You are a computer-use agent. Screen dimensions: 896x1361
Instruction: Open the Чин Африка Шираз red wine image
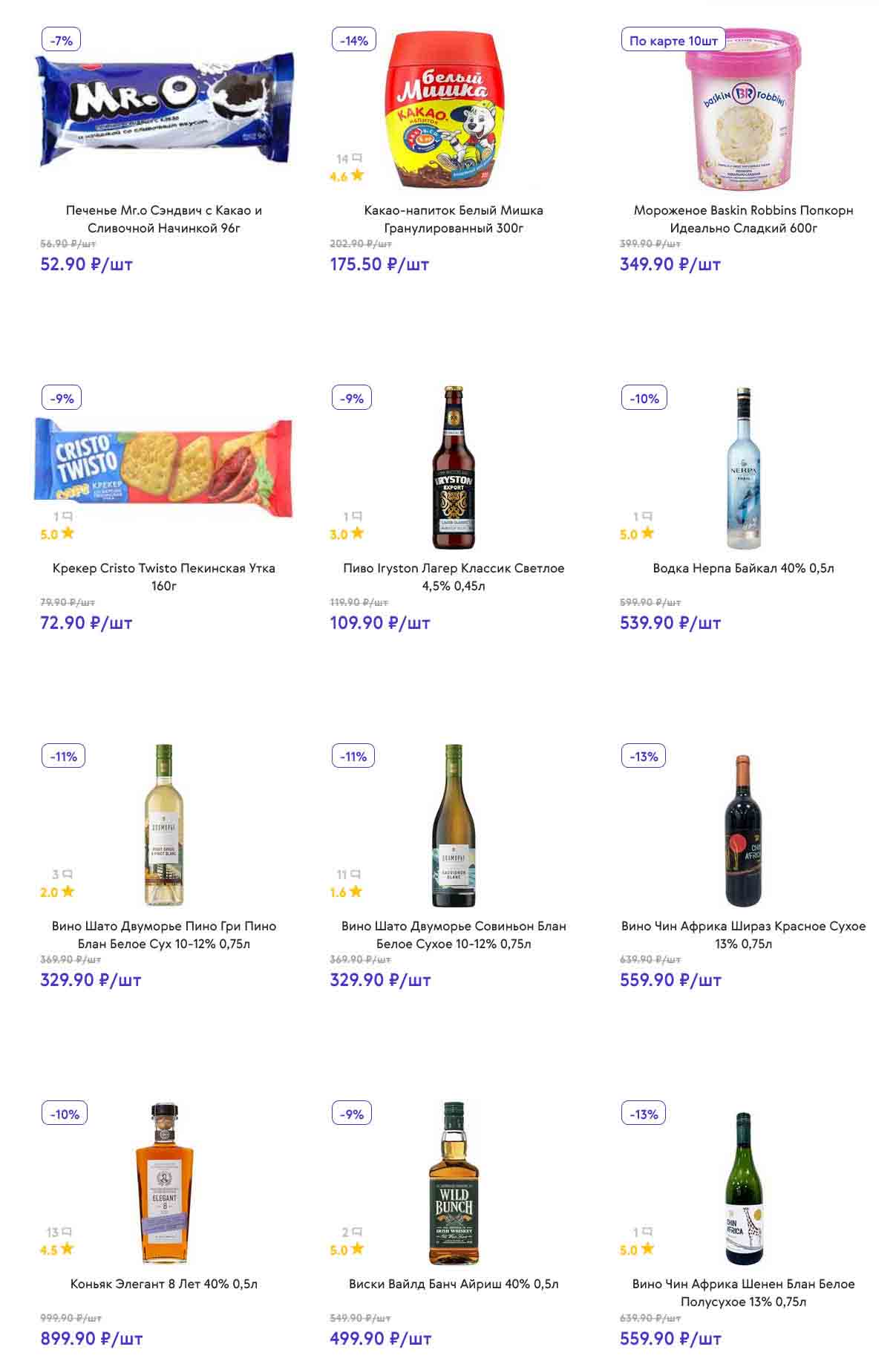click(743, 831)
